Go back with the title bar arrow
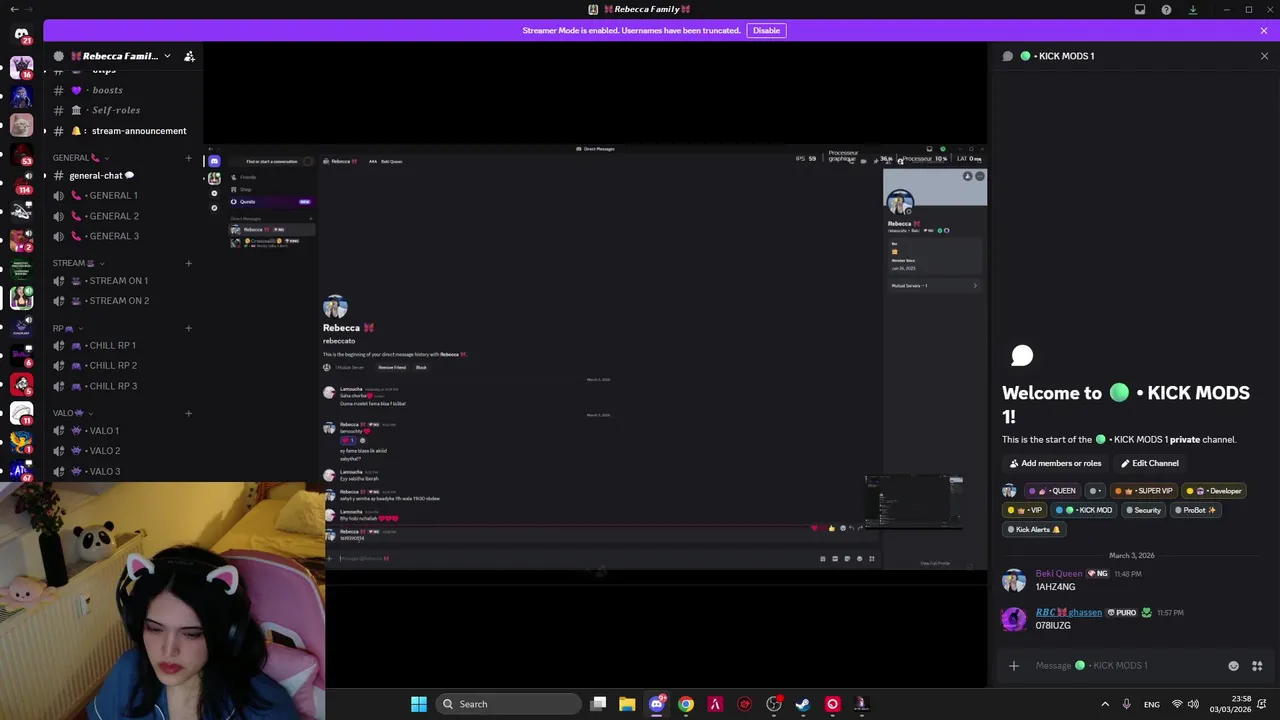Image resolution: width=1280 pixels, height=720 pixels. 14,9
